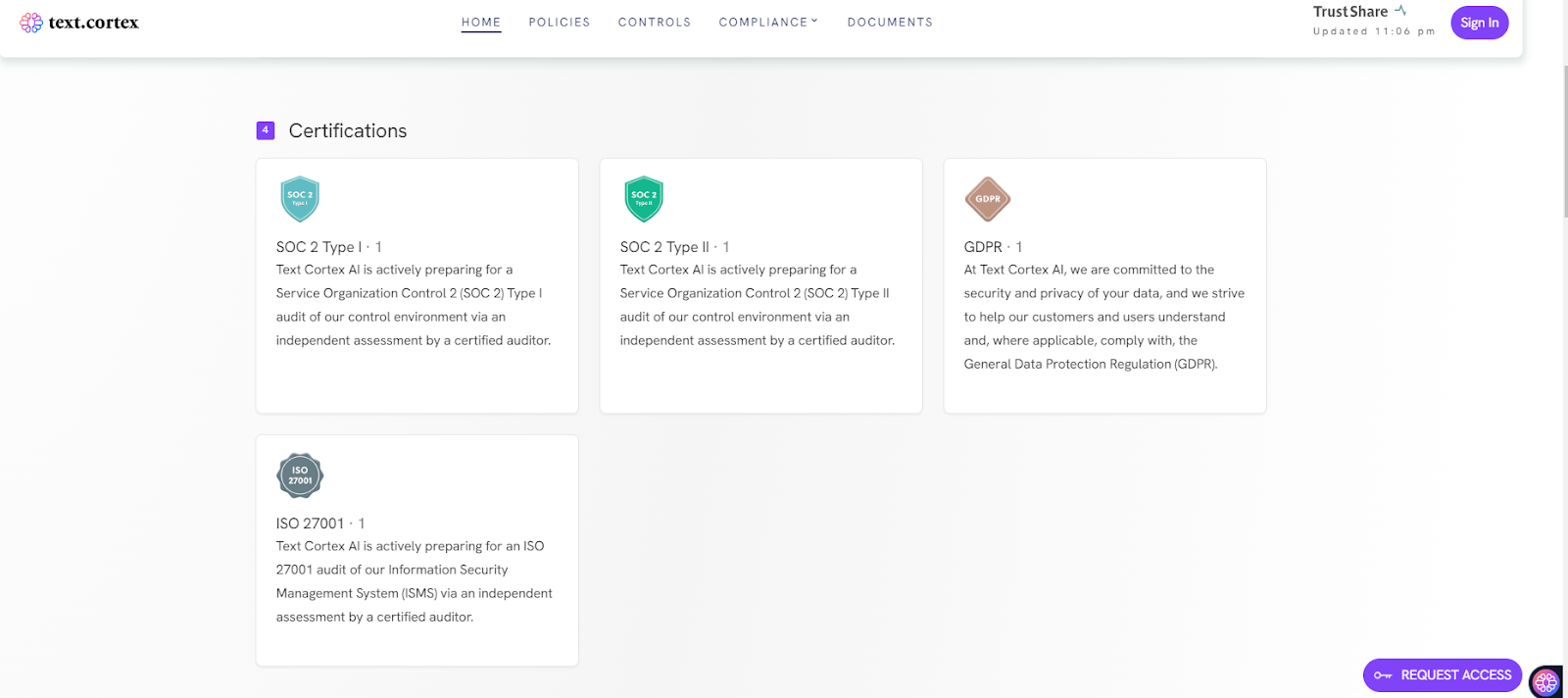Go to the Home tab
1568x698 pixels.
481,23
